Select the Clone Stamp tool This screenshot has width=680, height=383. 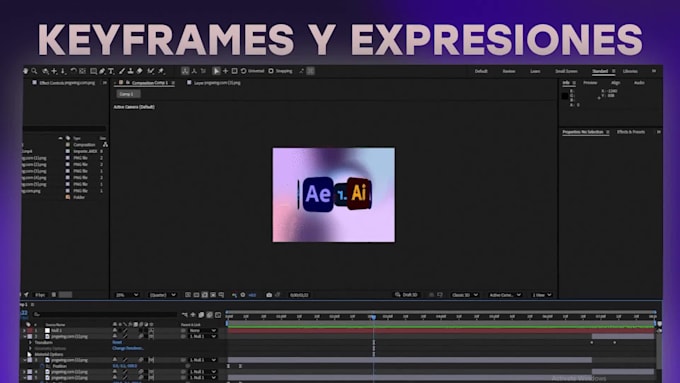(131, 71)
